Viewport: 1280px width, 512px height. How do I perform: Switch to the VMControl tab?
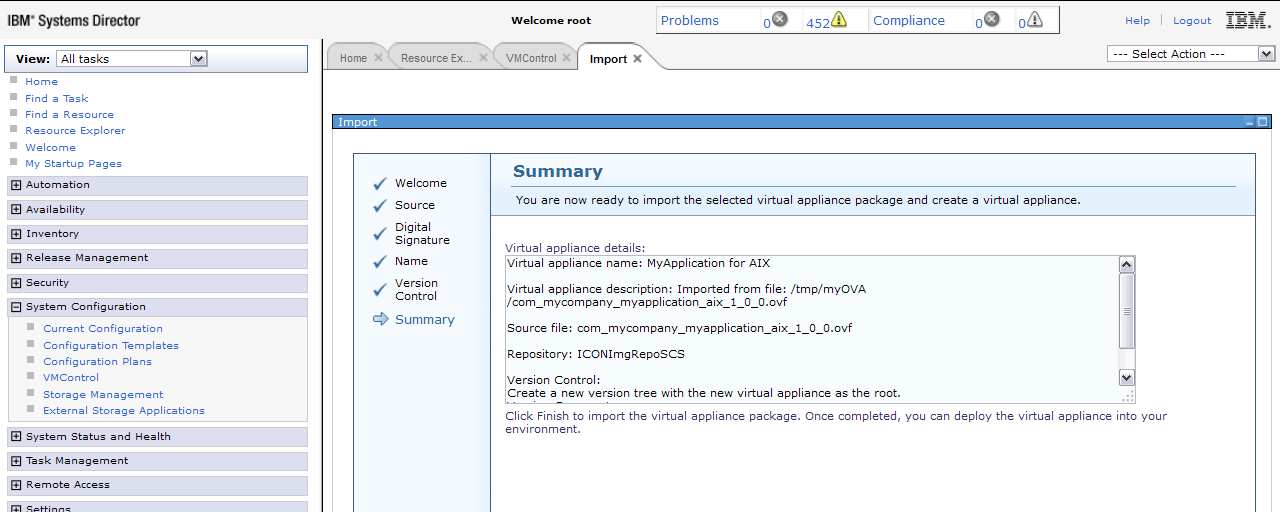(531, 58)
